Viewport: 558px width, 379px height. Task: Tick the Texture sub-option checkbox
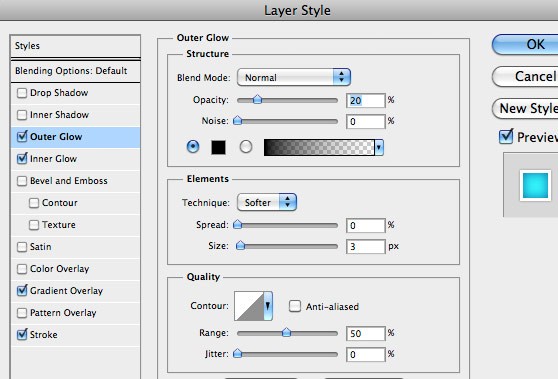tap(34, 225)
